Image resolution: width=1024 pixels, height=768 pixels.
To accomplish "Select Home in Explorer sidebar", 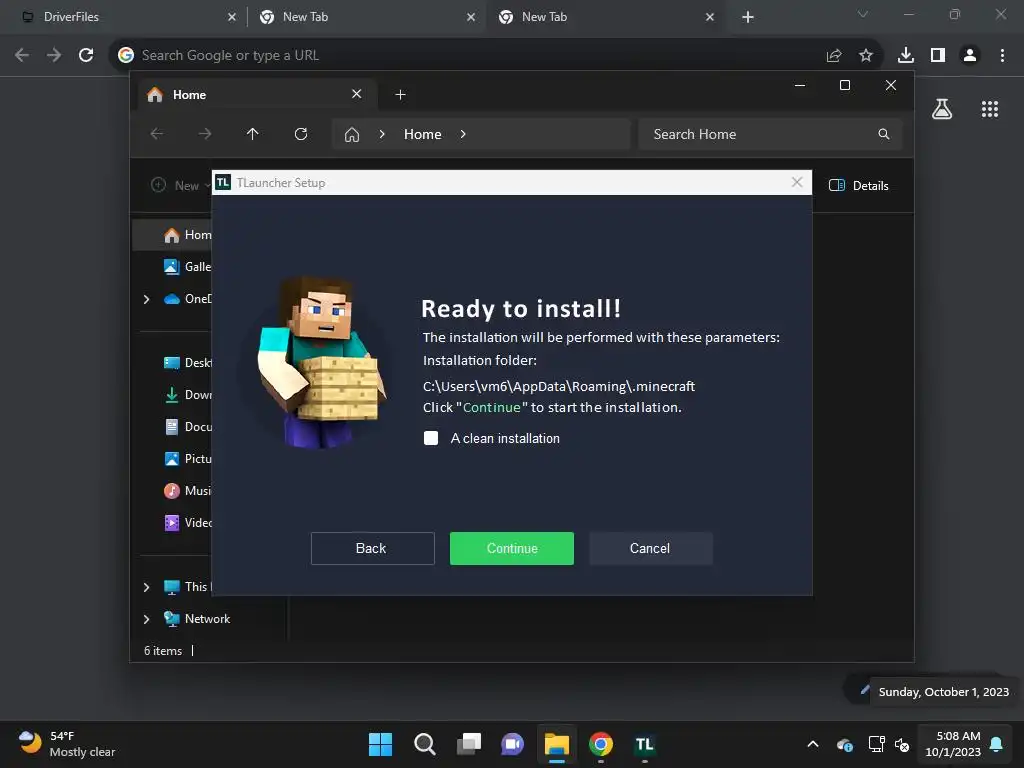I will pos(173,235).
